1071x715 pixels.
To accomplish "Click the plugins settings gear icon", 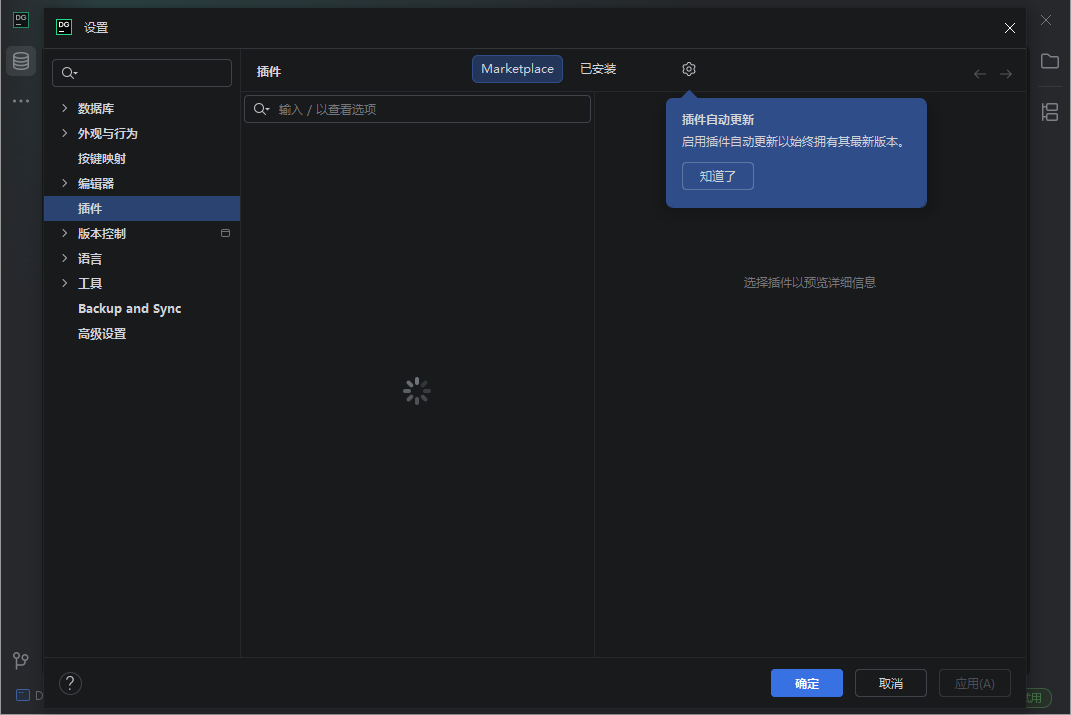I will 688,69.
